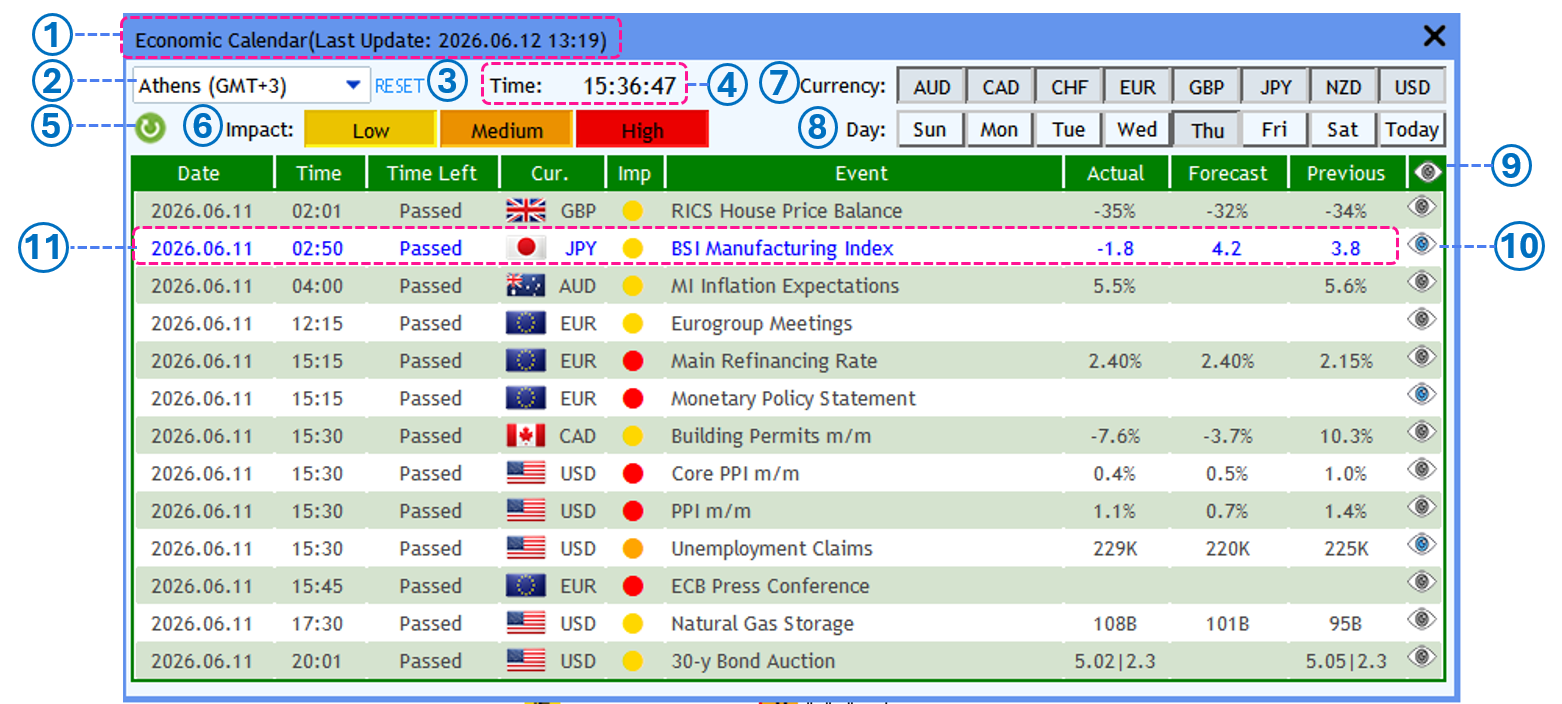
Task: Click the EU flag in Eurogroup Meetings row
Action: [526, 323]
